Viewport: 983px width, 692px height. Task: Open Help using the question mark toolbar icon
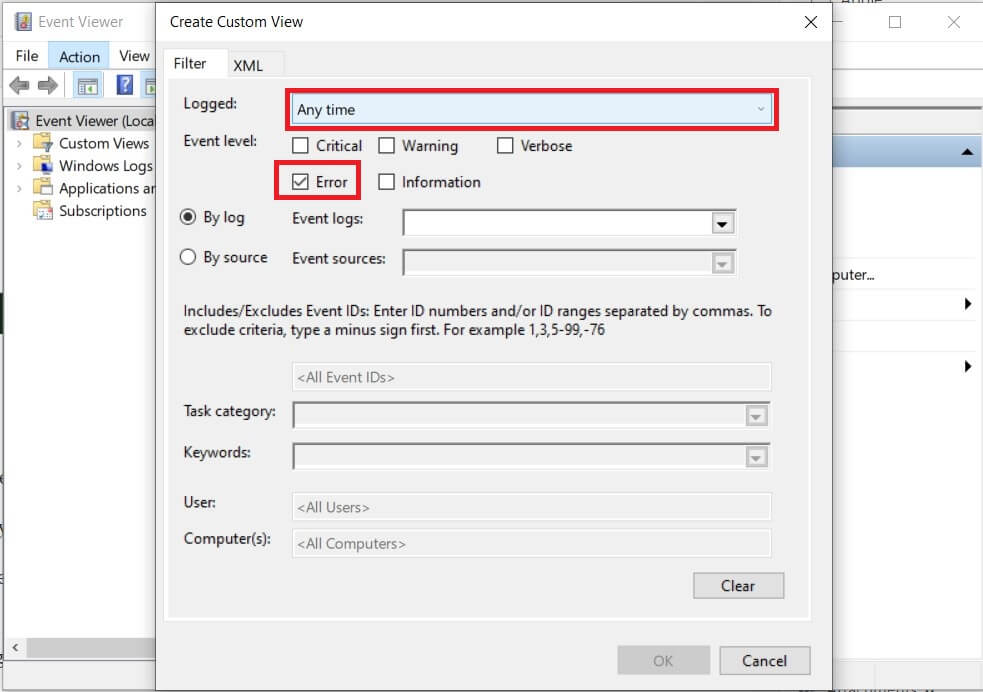(x=122, y=84)
